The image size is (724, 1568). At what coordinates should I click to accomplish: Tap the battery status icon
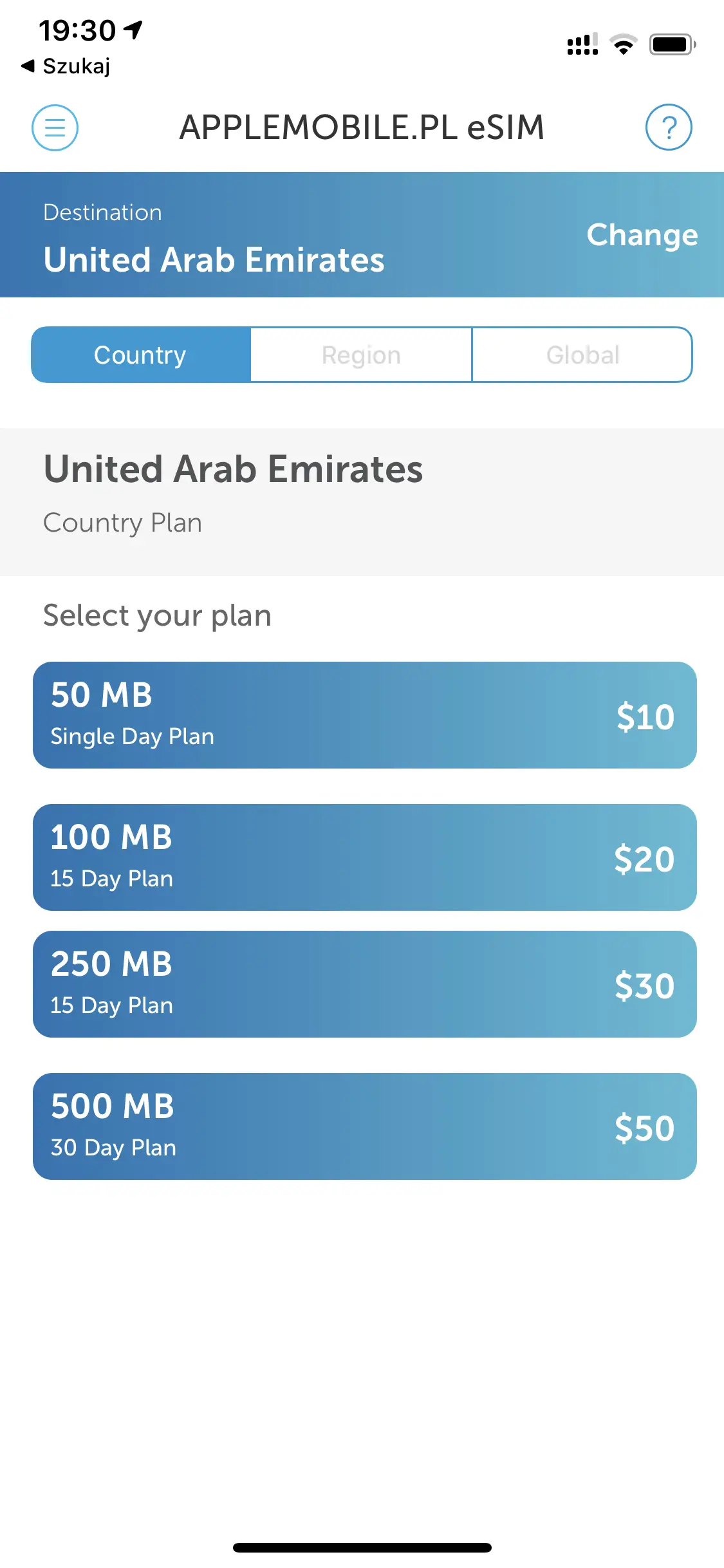pyautogui.click(x=672, y=44)
